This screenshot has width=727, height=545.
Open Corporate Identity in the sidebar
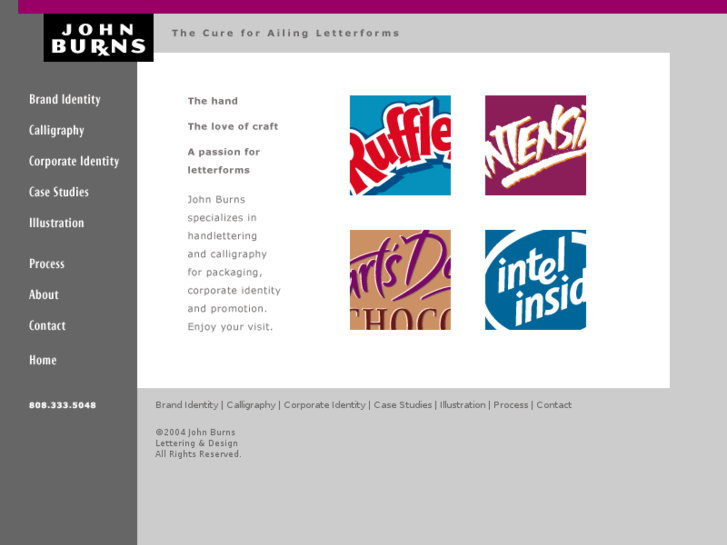click(74, 161)
